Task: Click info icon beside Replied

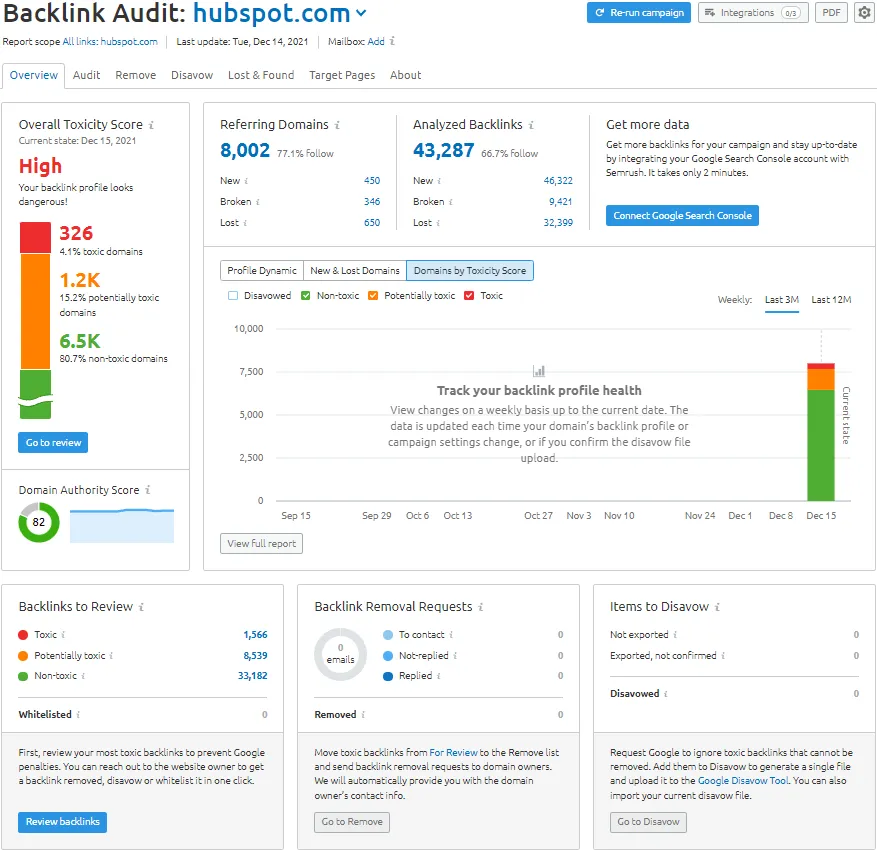Action: (438, 676)
